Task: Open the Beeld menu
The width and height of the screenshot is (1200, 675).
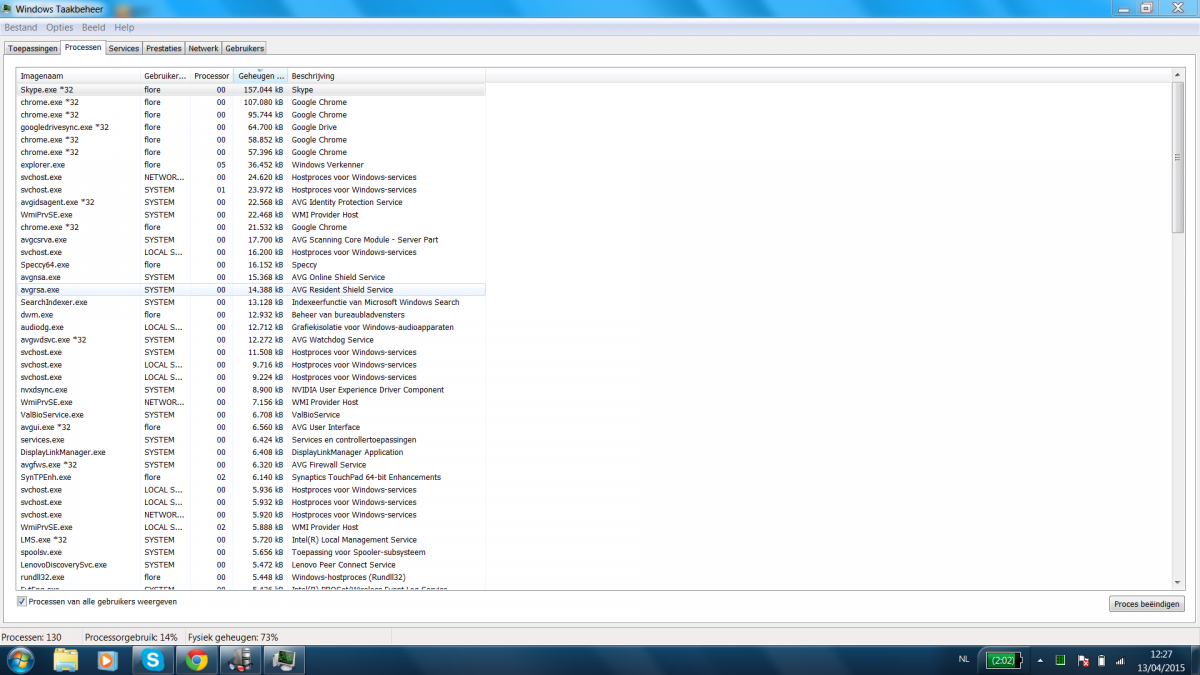Action: tap(94, 27)
